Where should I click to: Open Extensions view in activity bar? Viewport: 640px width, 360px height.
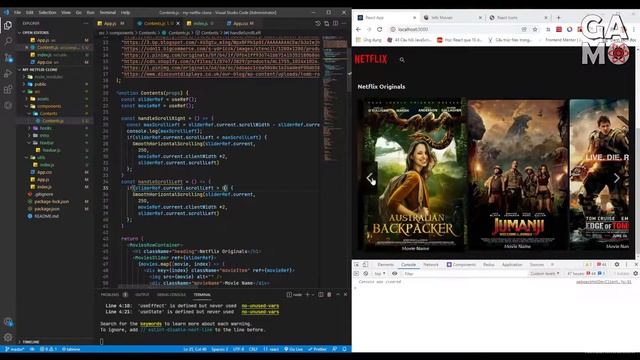[8, 89]
